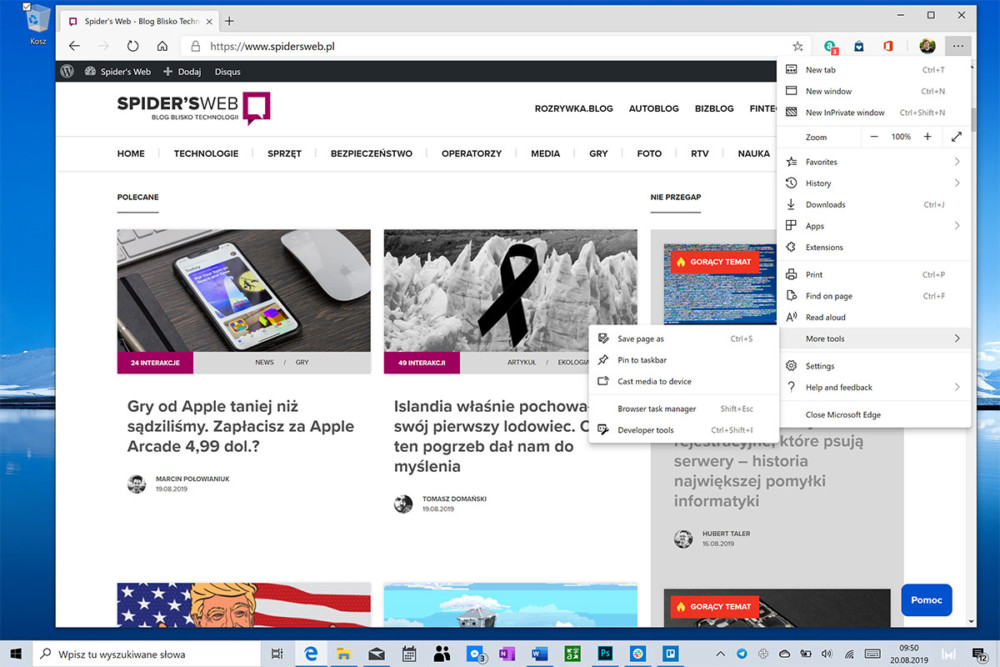
Task: Open the Windows Start menu
Action: tap(16, 654)
